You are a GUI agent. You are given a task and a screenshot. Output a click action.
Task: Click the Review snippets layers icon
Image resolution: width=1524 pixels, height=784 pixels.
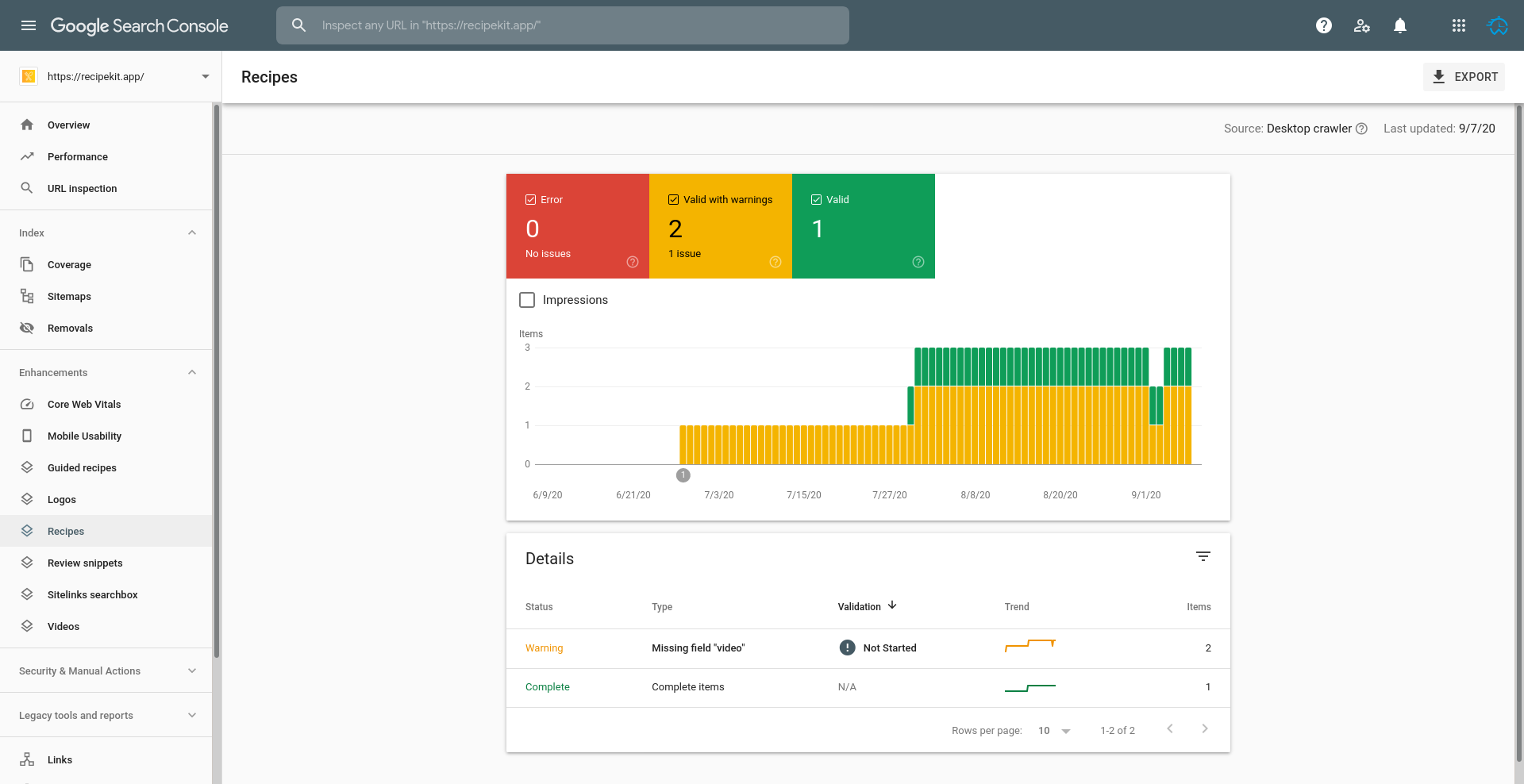pos(27,563)
